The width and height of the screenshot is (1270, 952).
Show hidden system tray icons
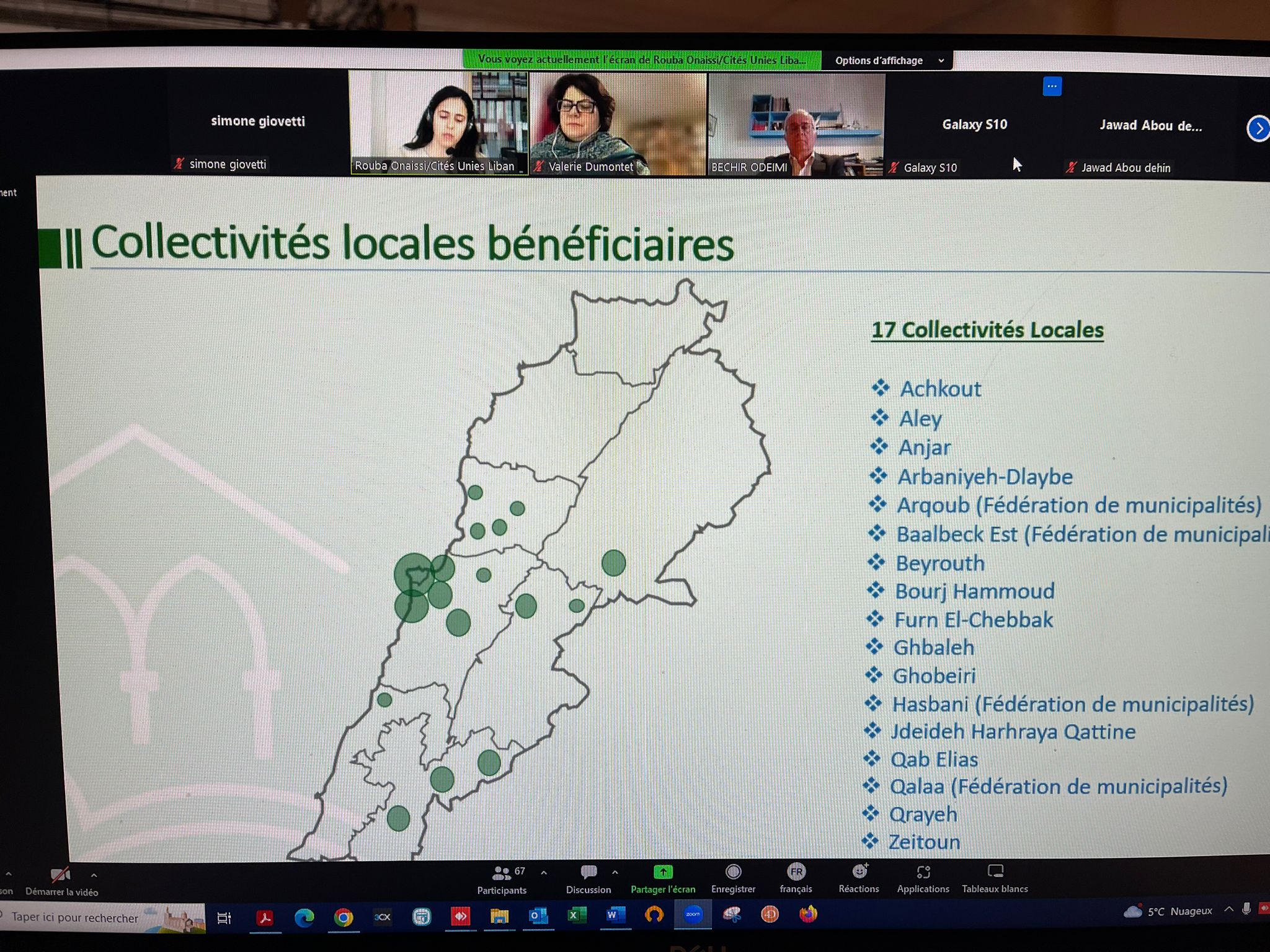pos(1228,910)
